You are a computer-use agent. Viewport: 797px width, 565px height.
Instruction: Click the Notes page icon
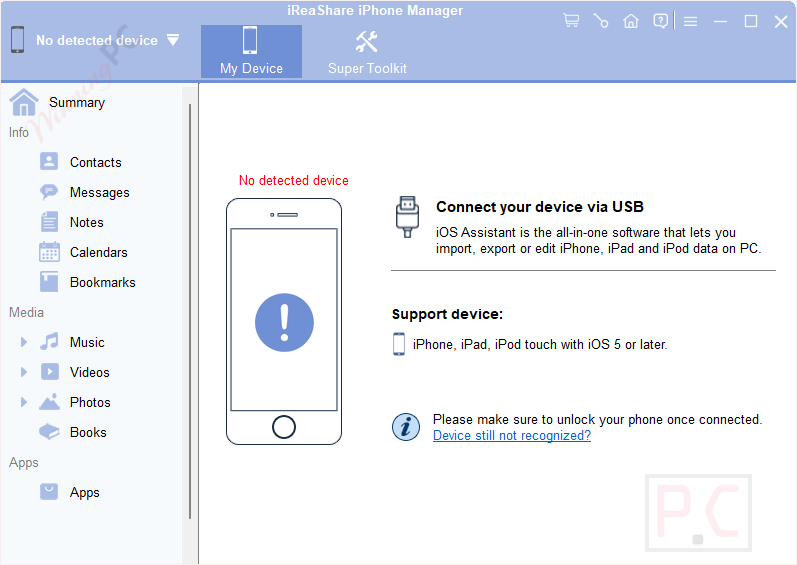click(49, 222)
